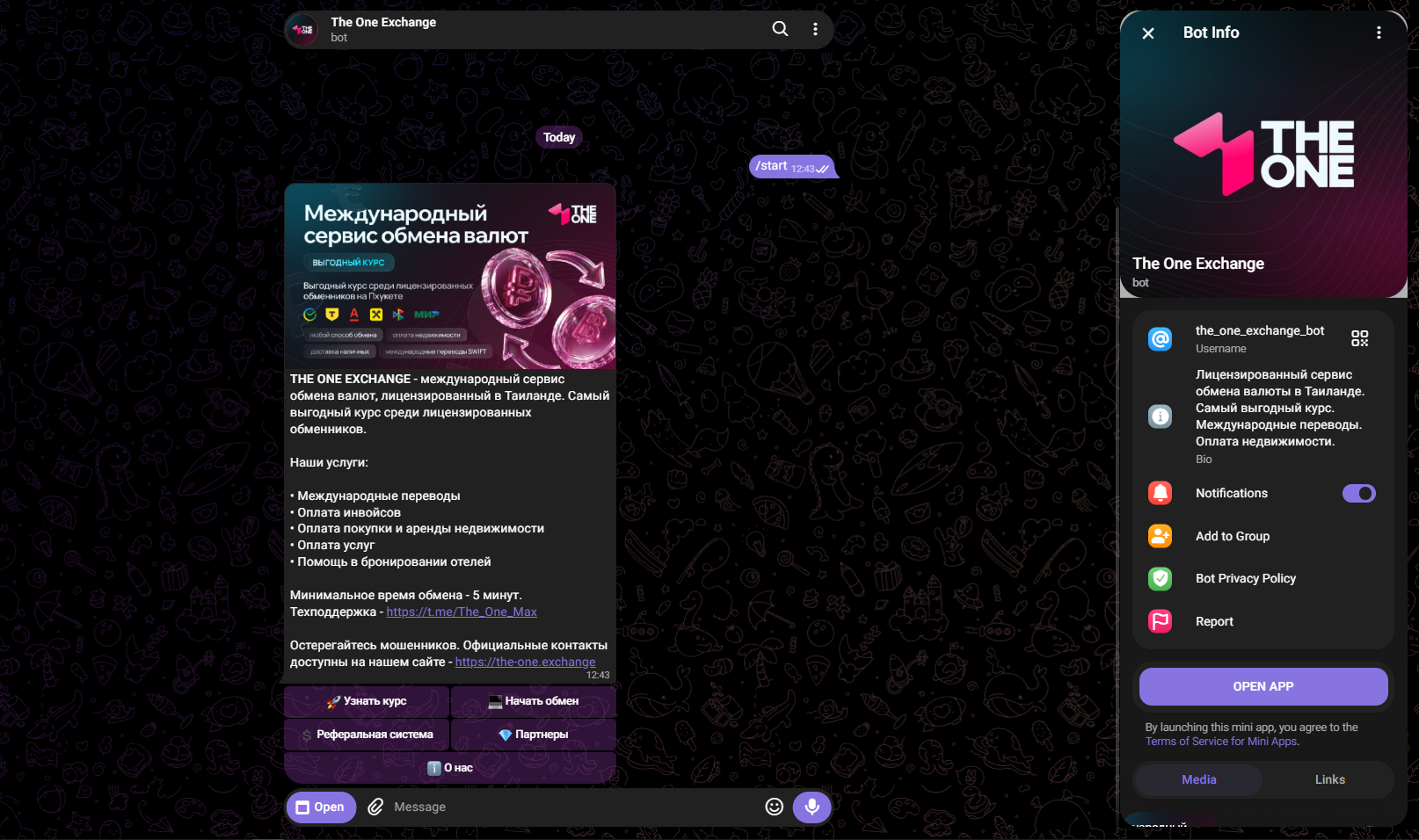
Task: Click 'Помощь в бронировании отелей' list line
Action: point(390,562)
